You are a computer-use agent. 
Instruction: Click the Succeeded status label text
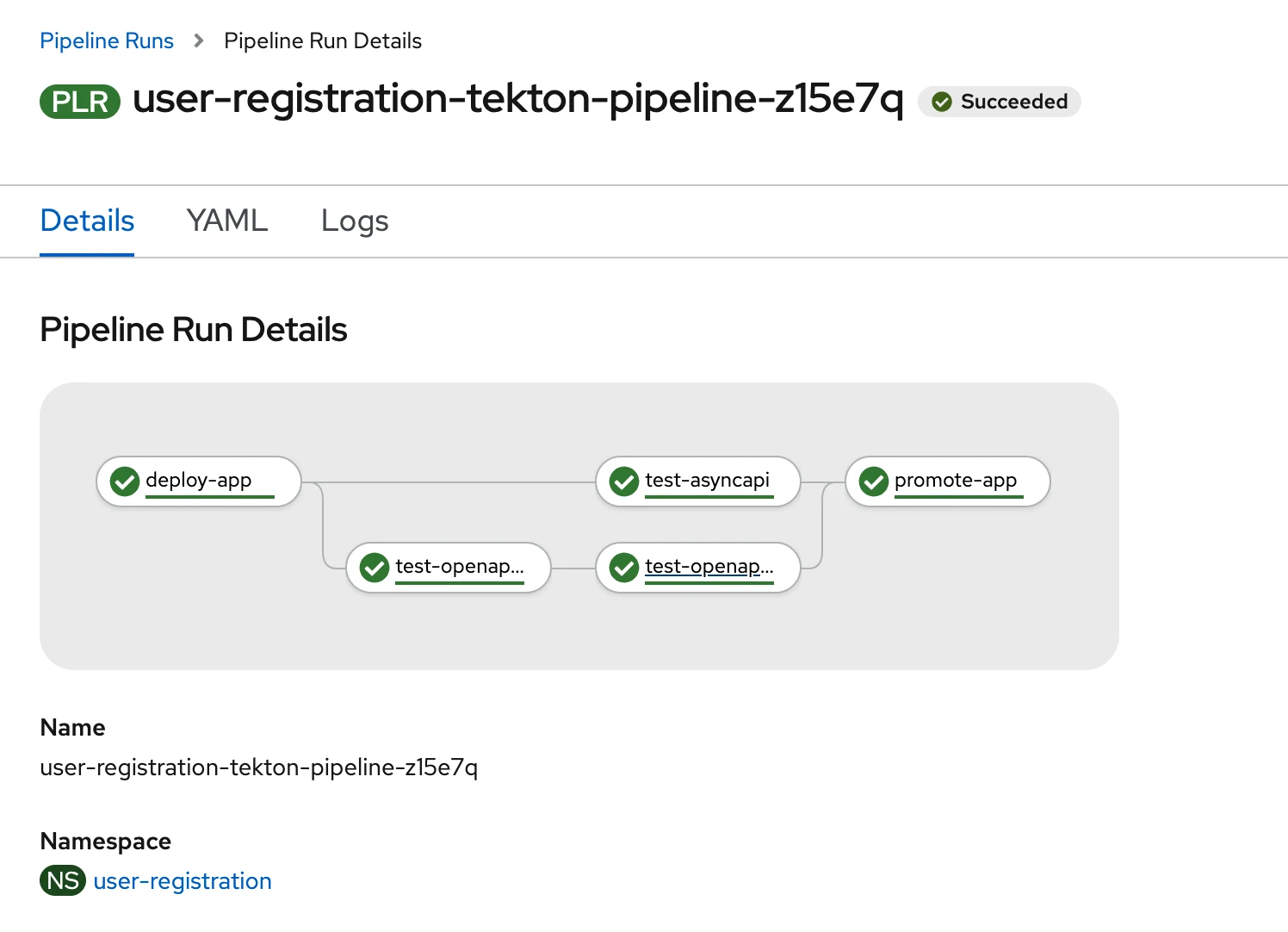[x=1013, y=102]
